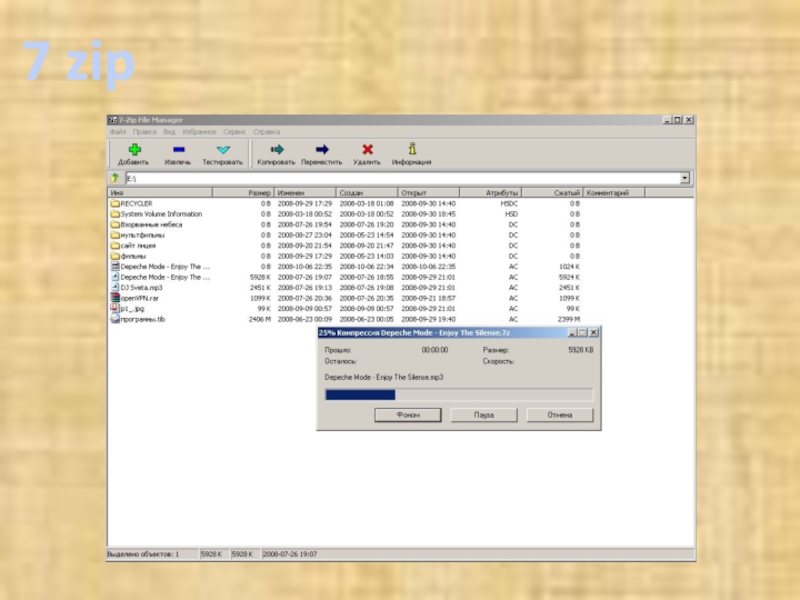Open the Сервис menu
Viewport: 800px width, 600px height.
coord(235,132)
